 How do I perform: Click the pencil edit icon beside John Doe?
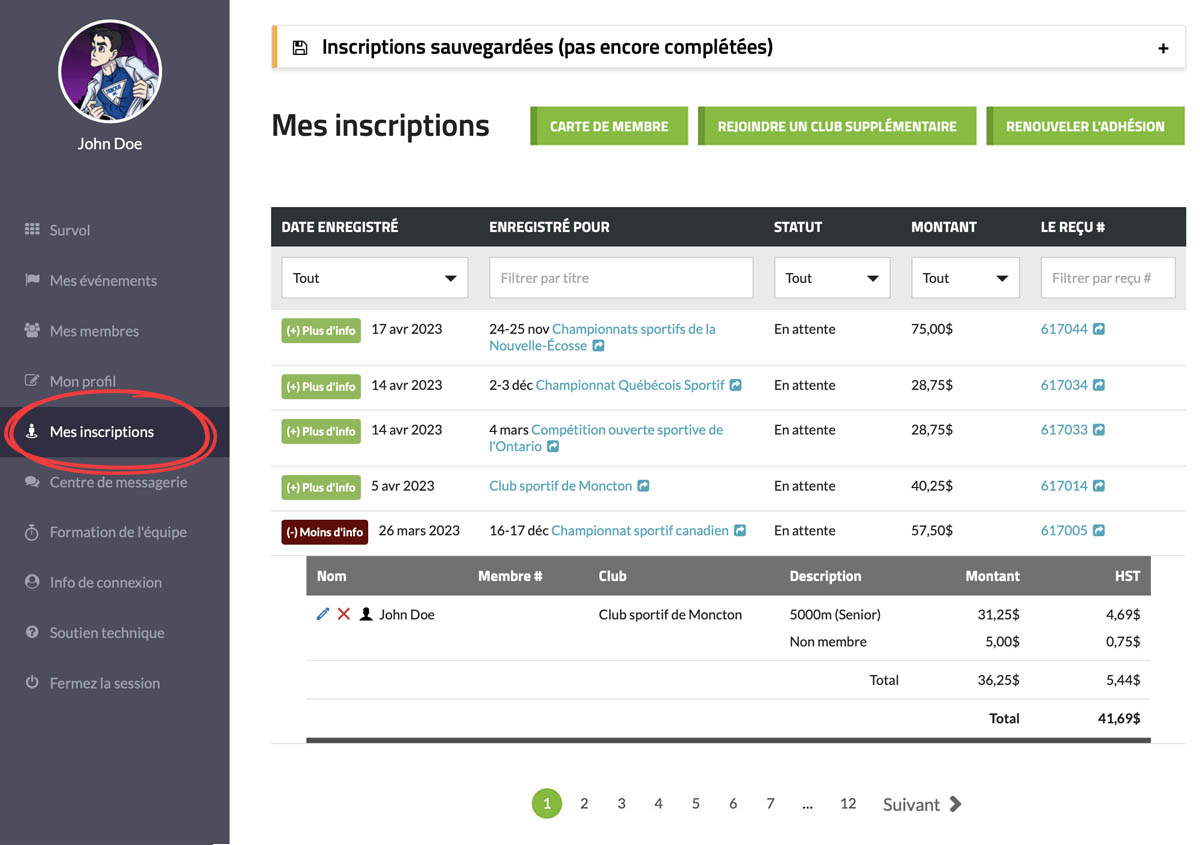[322, 614]
